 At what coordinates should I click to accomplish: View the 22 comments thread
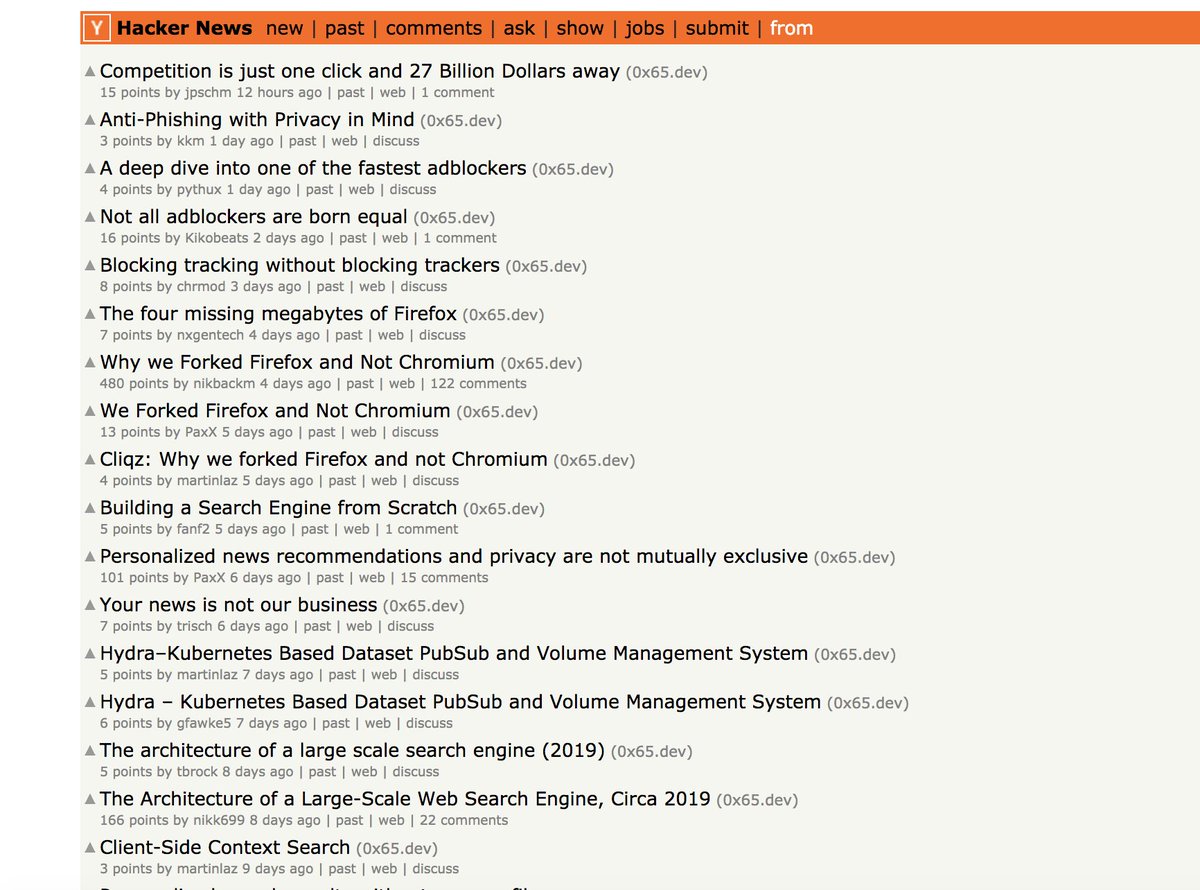(464, 820)
